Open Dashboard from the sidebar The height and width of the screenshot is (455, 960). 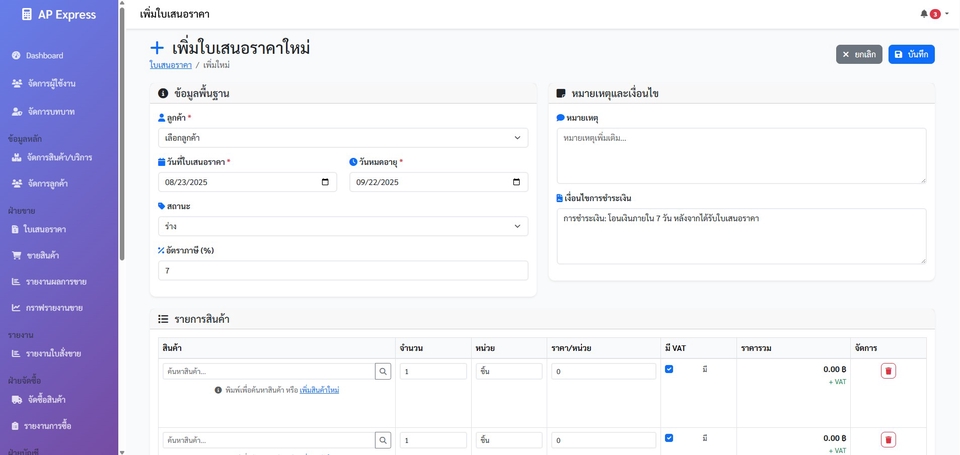pos(44,56)
